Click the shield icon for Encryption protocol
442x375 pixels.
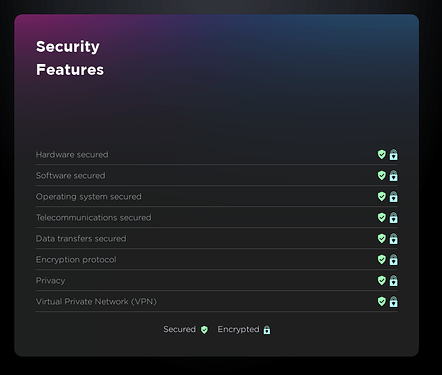click(x=382, y=259)
